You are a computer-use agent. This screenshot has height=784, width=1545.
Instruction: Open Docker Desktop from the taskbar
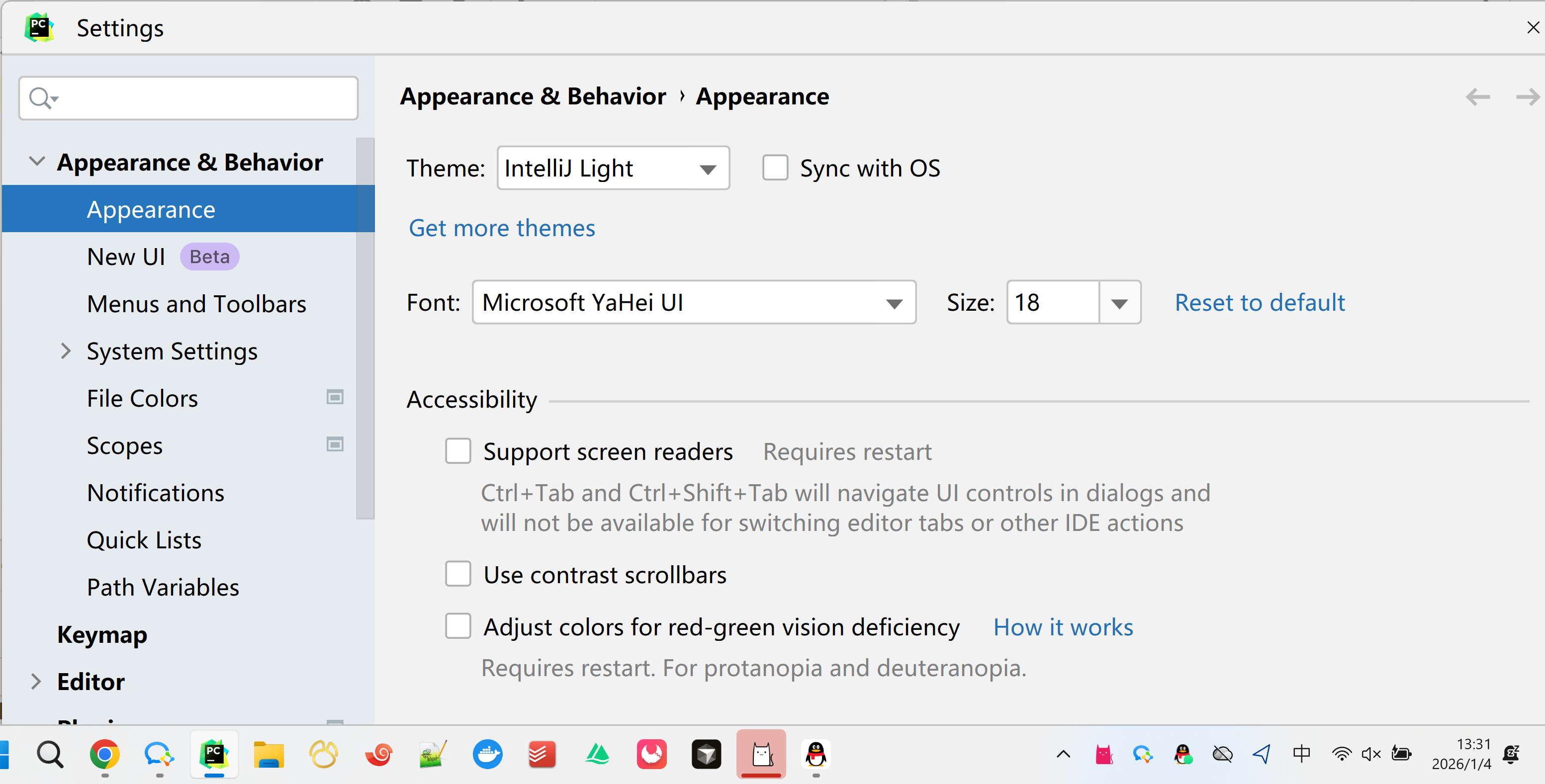[x=487, y=754]
